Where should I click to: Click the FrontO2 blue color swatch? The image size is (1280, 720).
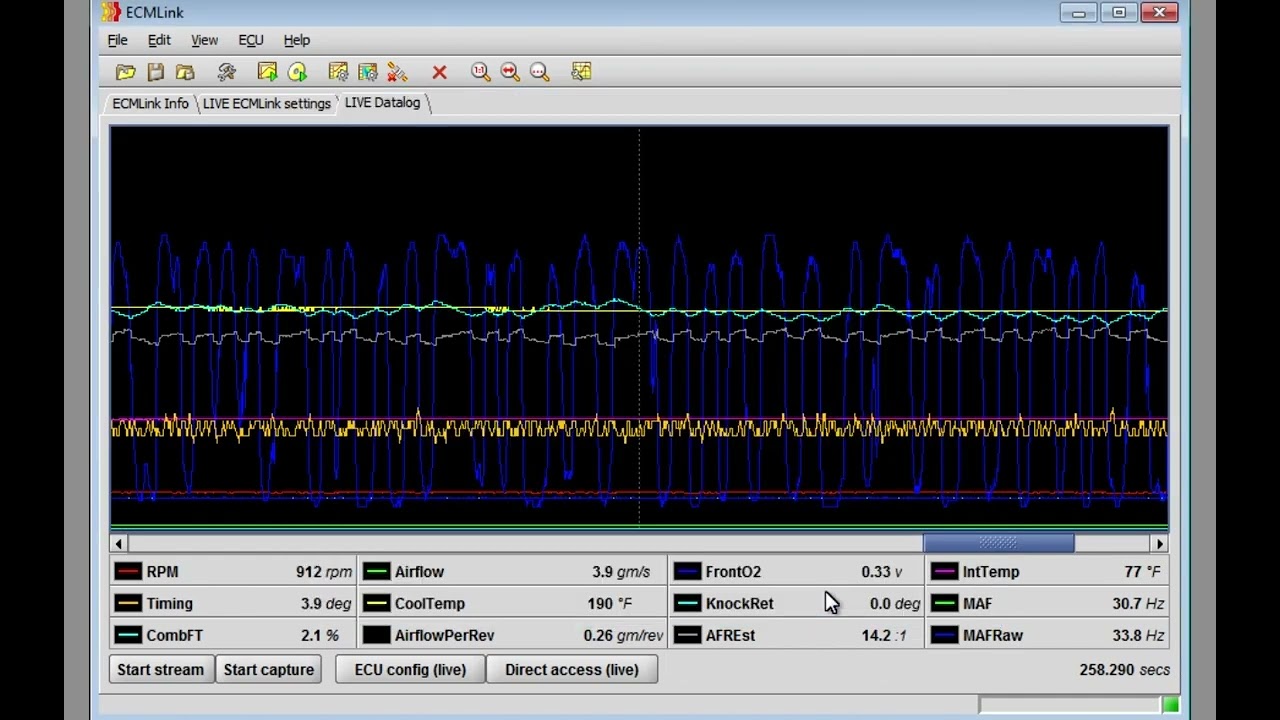[x=687, y=572]
